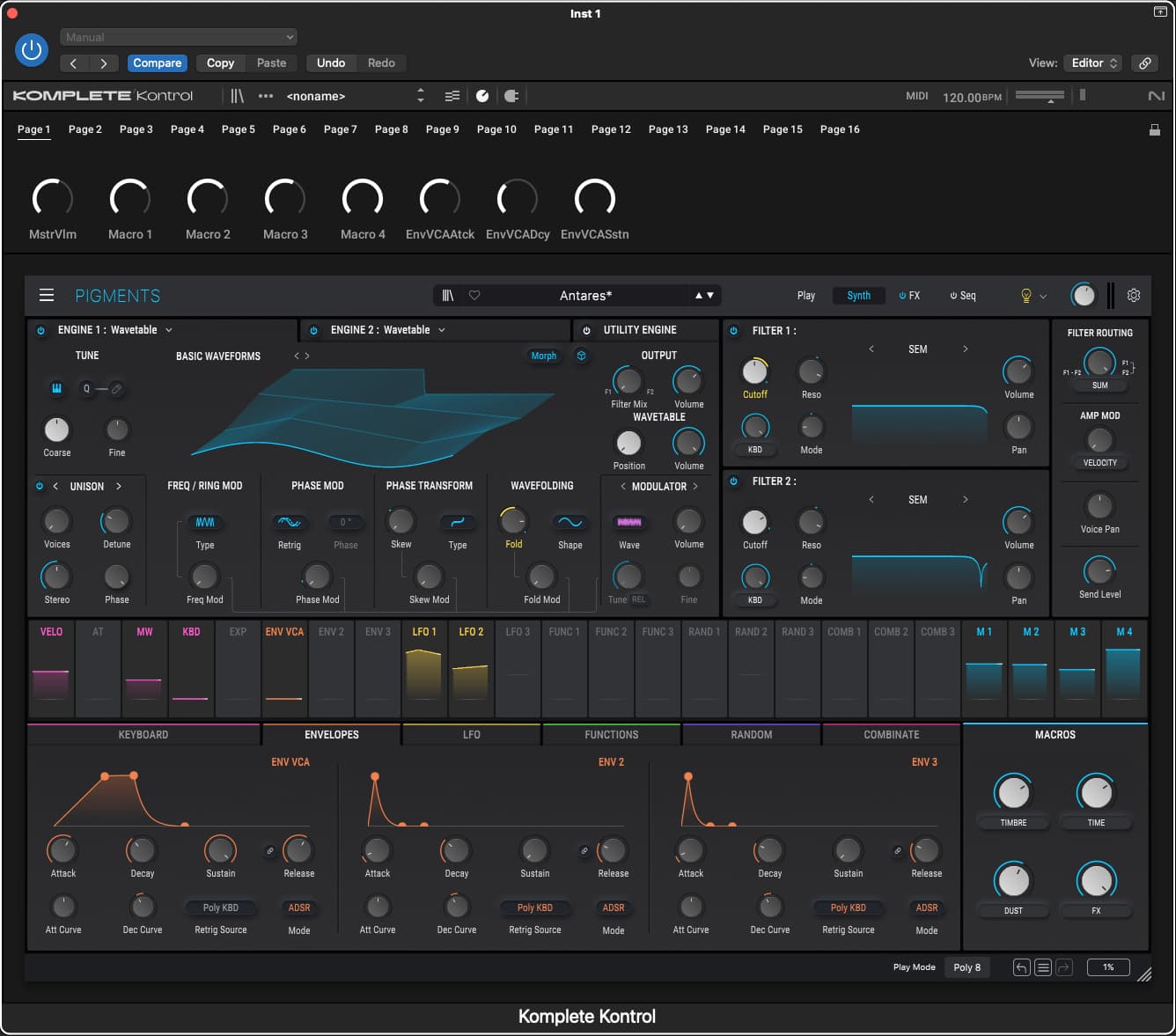The width and height of the screenshot is (1176, 1036).
Task: Favorite the Antares preset with heart icon
Action: tap(474, 296)
